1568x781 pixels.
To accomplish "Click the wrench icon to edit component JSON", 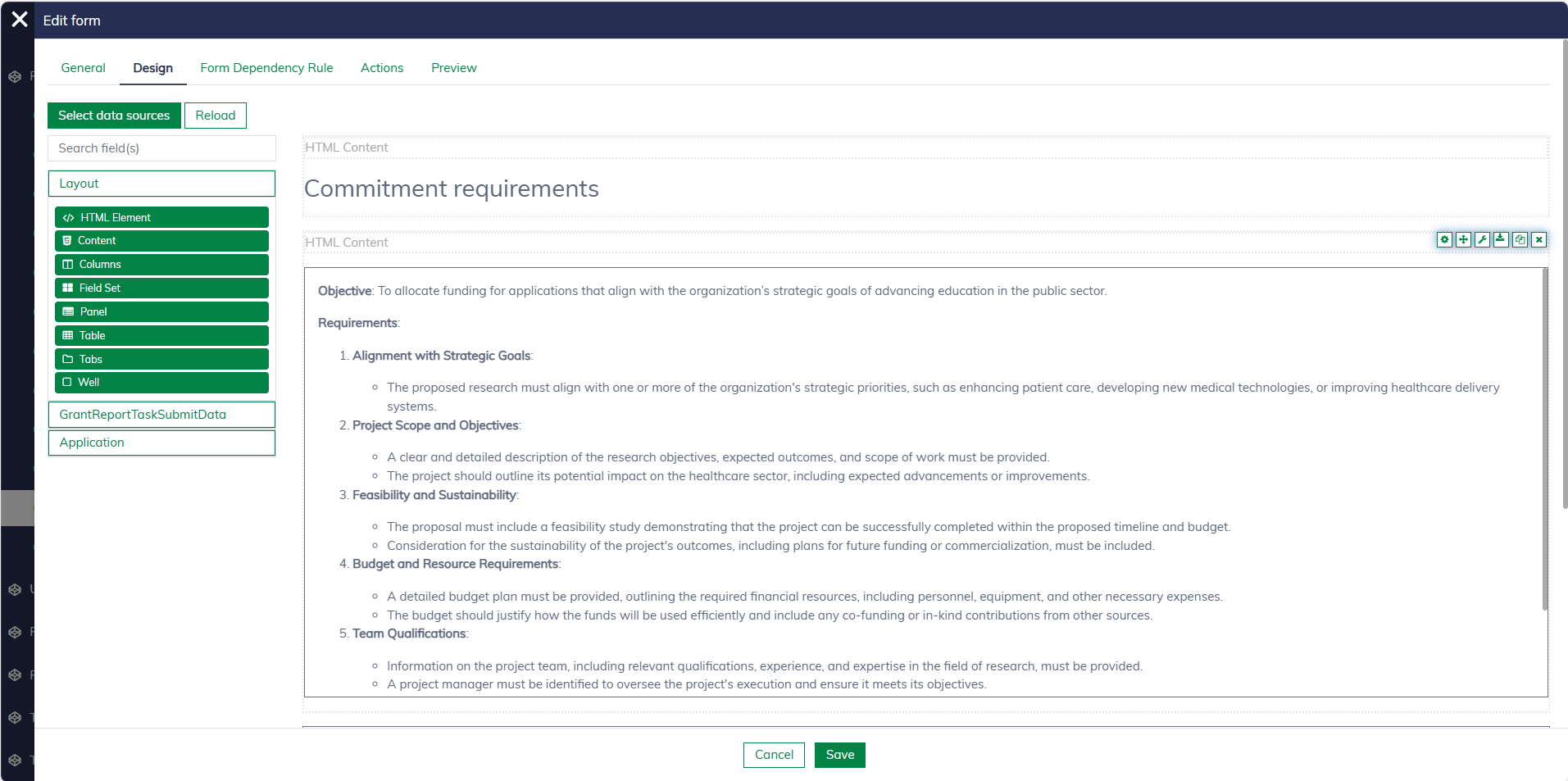I will click(x=1482, y=239).
